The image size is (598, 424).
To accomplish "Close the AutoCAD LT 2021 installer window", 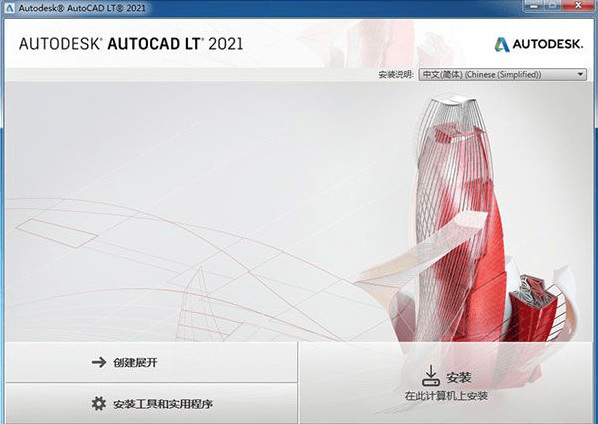I will [x=579, y=5].
